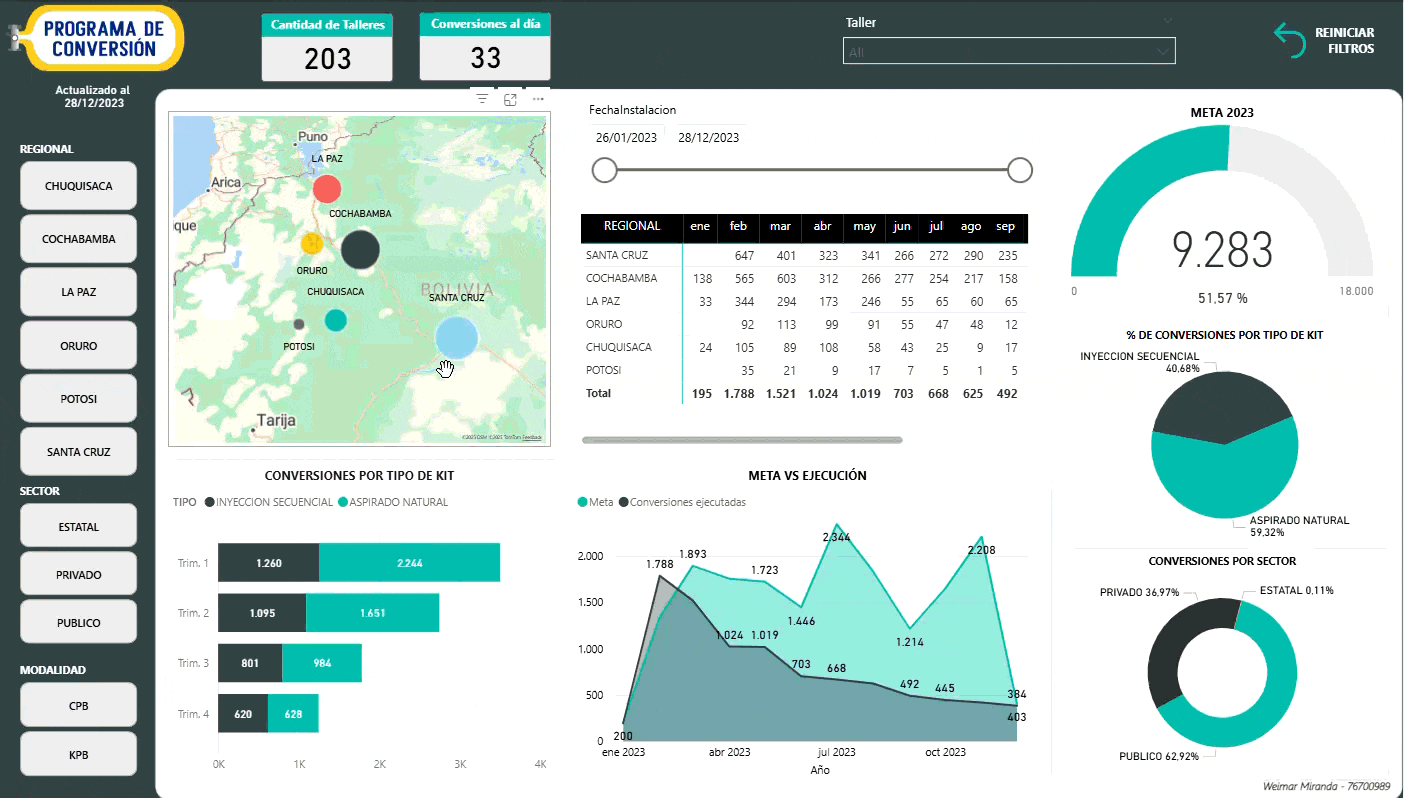This screenshot has width=1404, height=798.
Task: Select the small gray Potosi bubble on the map
Action: click(299, 324)
